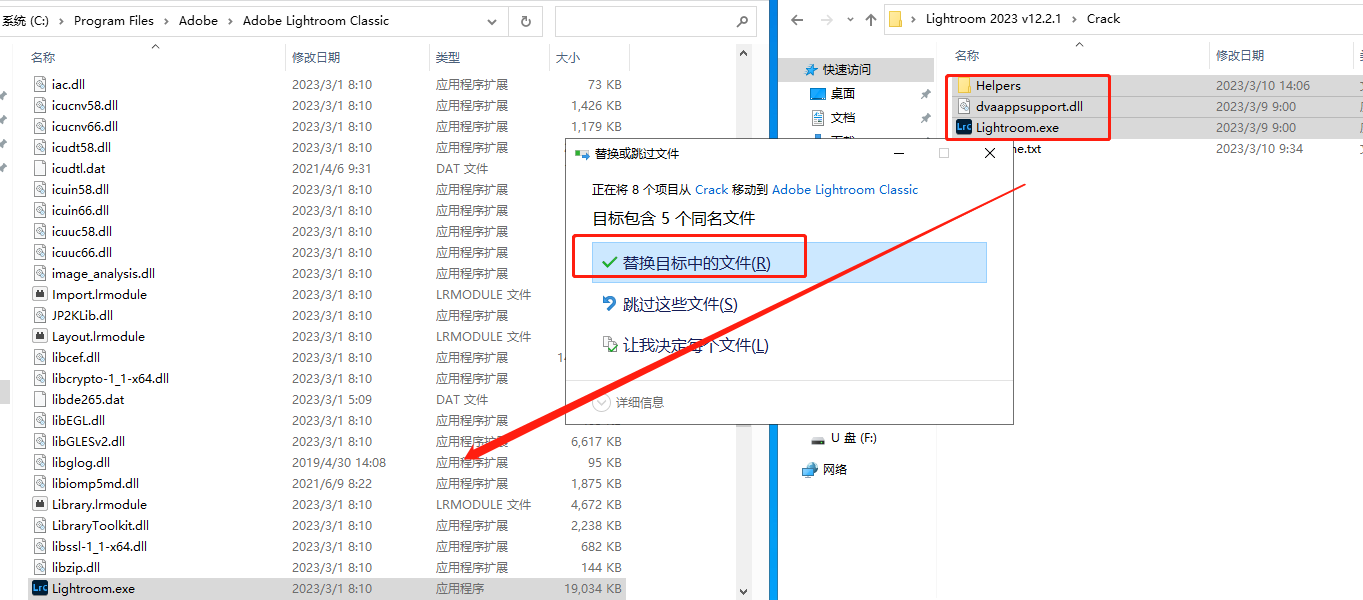Viewport: 1363px width, 600px height.
Task: Click libde265.dat file icon
Action: 40,399
